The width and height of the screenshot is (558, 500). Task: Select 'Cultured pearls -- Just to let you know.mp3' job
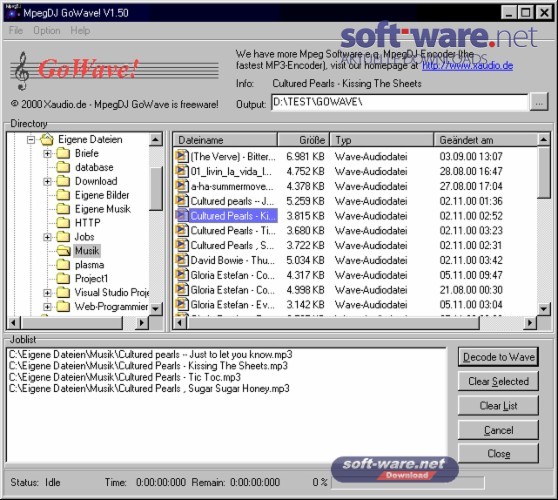(x=151, y=354)
